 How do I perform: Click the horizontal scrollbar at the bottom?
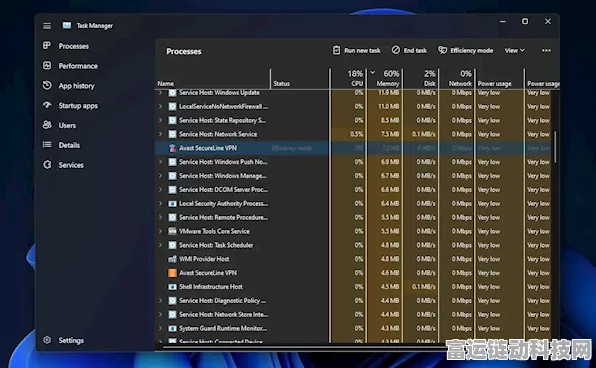304,346
